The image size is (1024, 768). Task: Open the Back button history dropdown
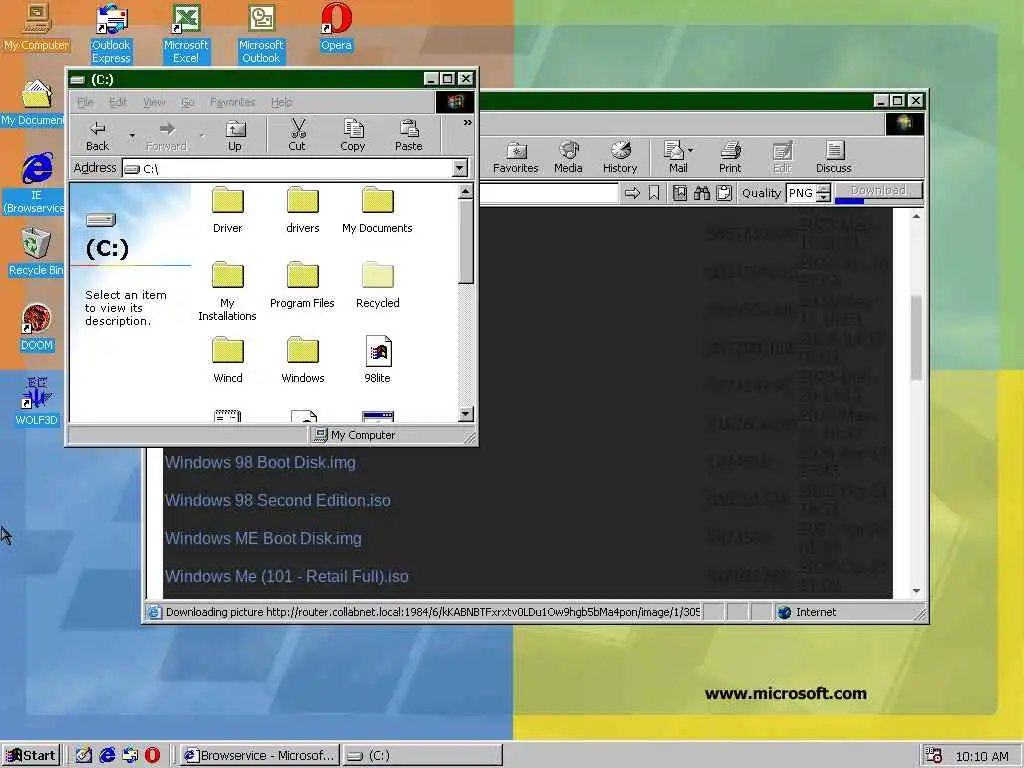pyautogui.click(x=132, y=136)
